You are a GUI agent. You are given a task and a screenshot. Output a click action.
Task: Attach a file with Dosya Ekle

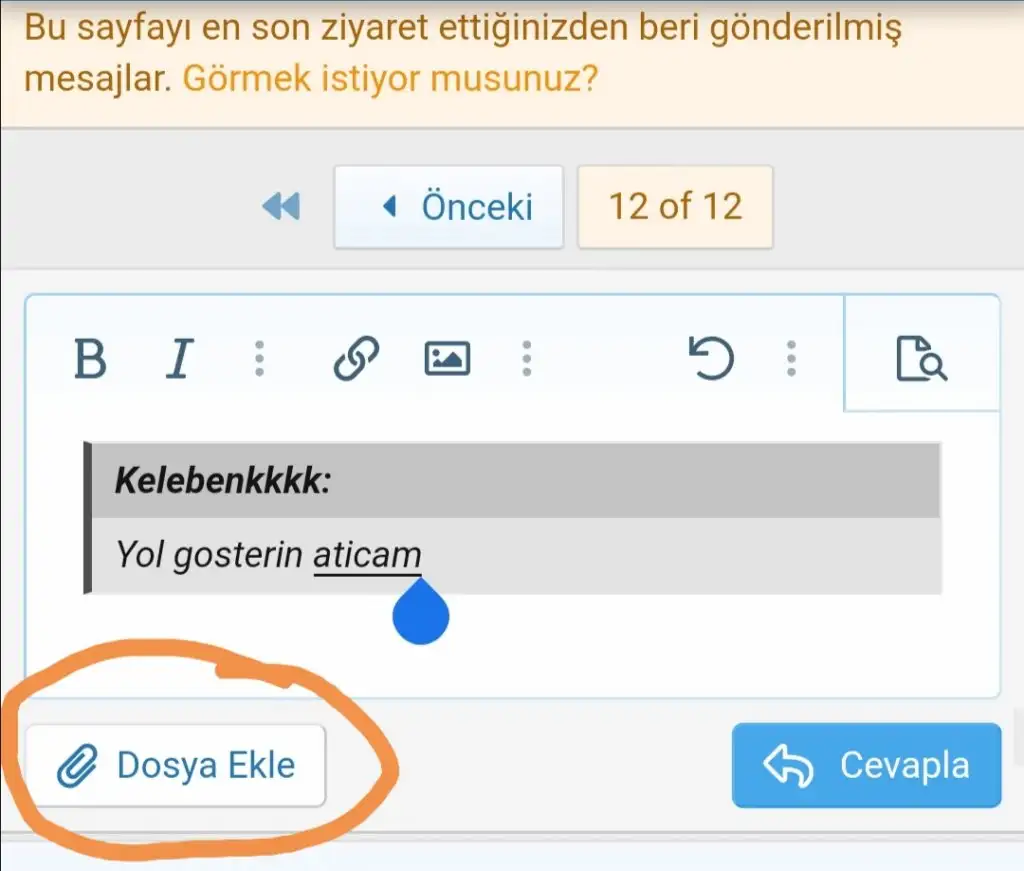click(x=176, y=766)
